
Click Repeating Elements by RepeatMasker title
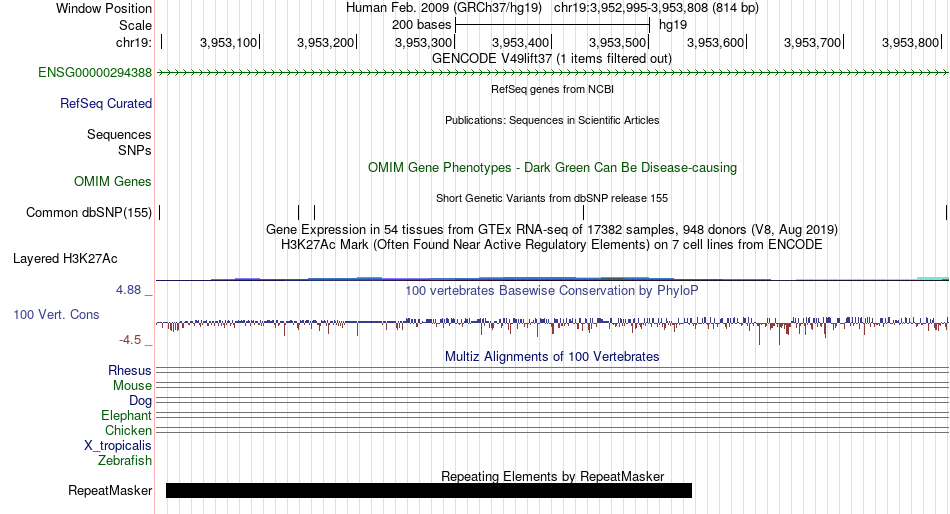(x=552, y=476)
